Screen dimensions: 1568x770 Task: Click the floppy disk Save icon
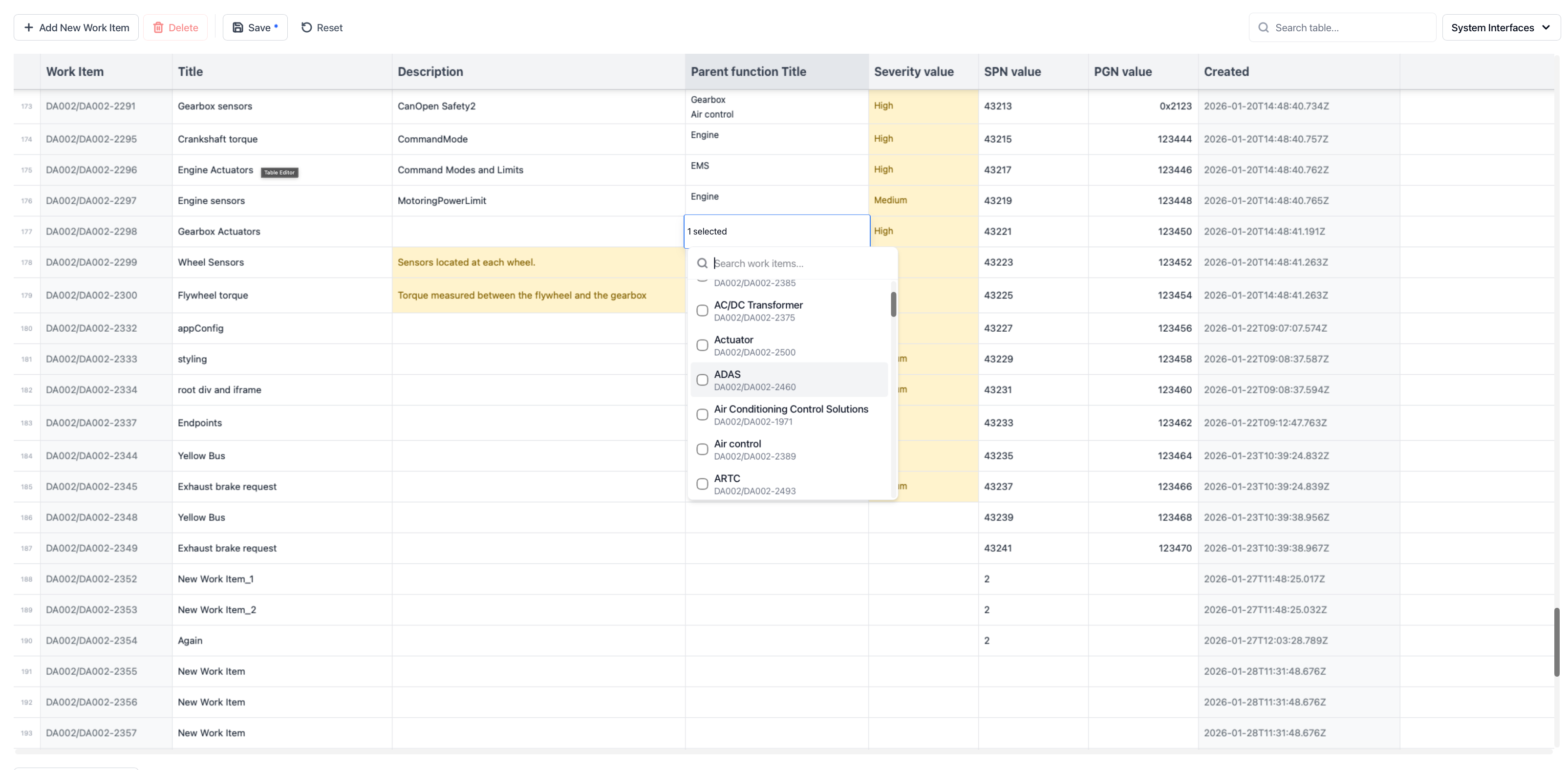click(x=238, y=27)
